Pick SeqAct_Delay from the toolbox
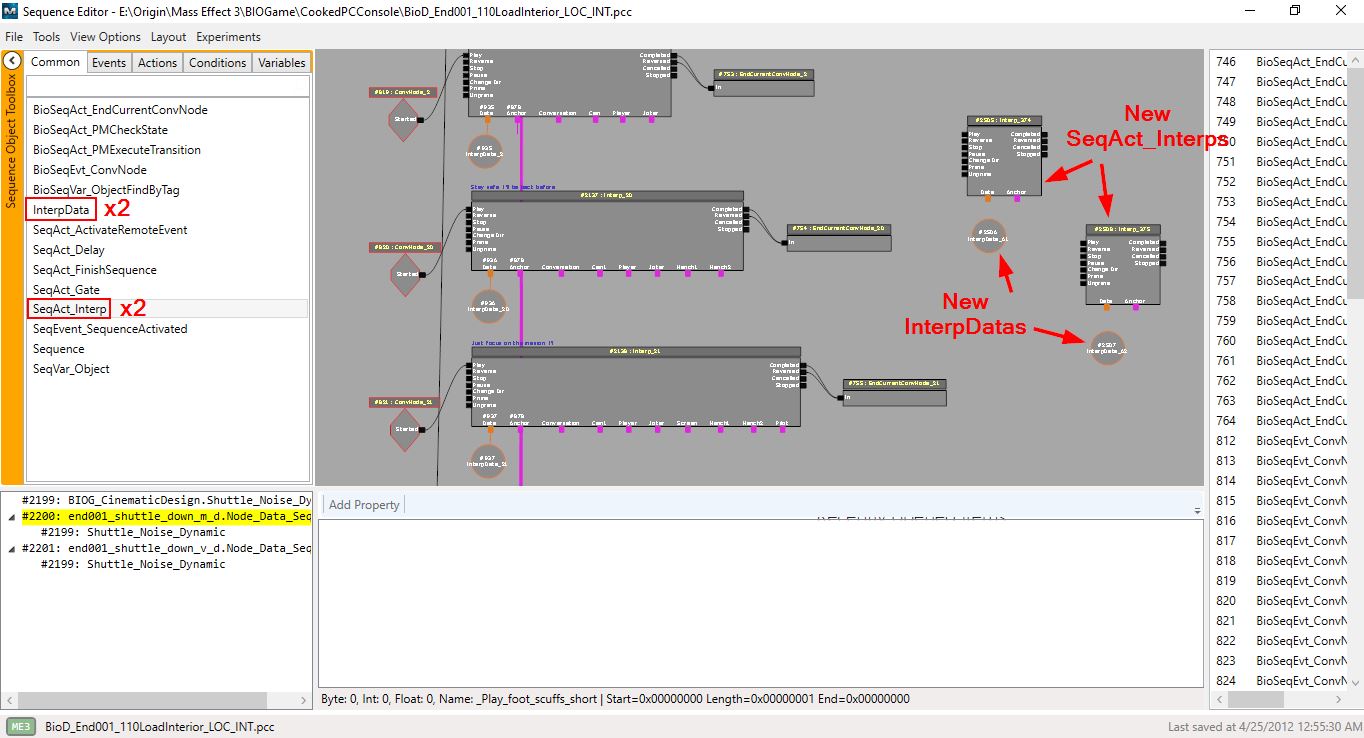Screen dimensions: 1364x738 pos(68,250)
